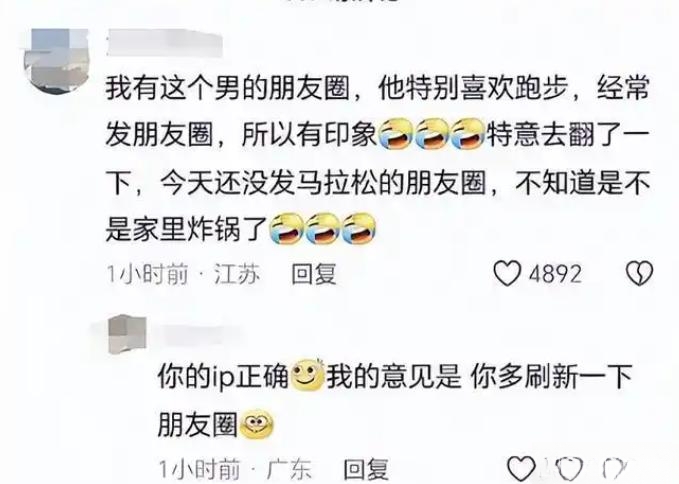Viewport: 679px width, 484px height.
Task: Select the comment text starting 我有这个男的朋友圈
Action: (378, 158)
